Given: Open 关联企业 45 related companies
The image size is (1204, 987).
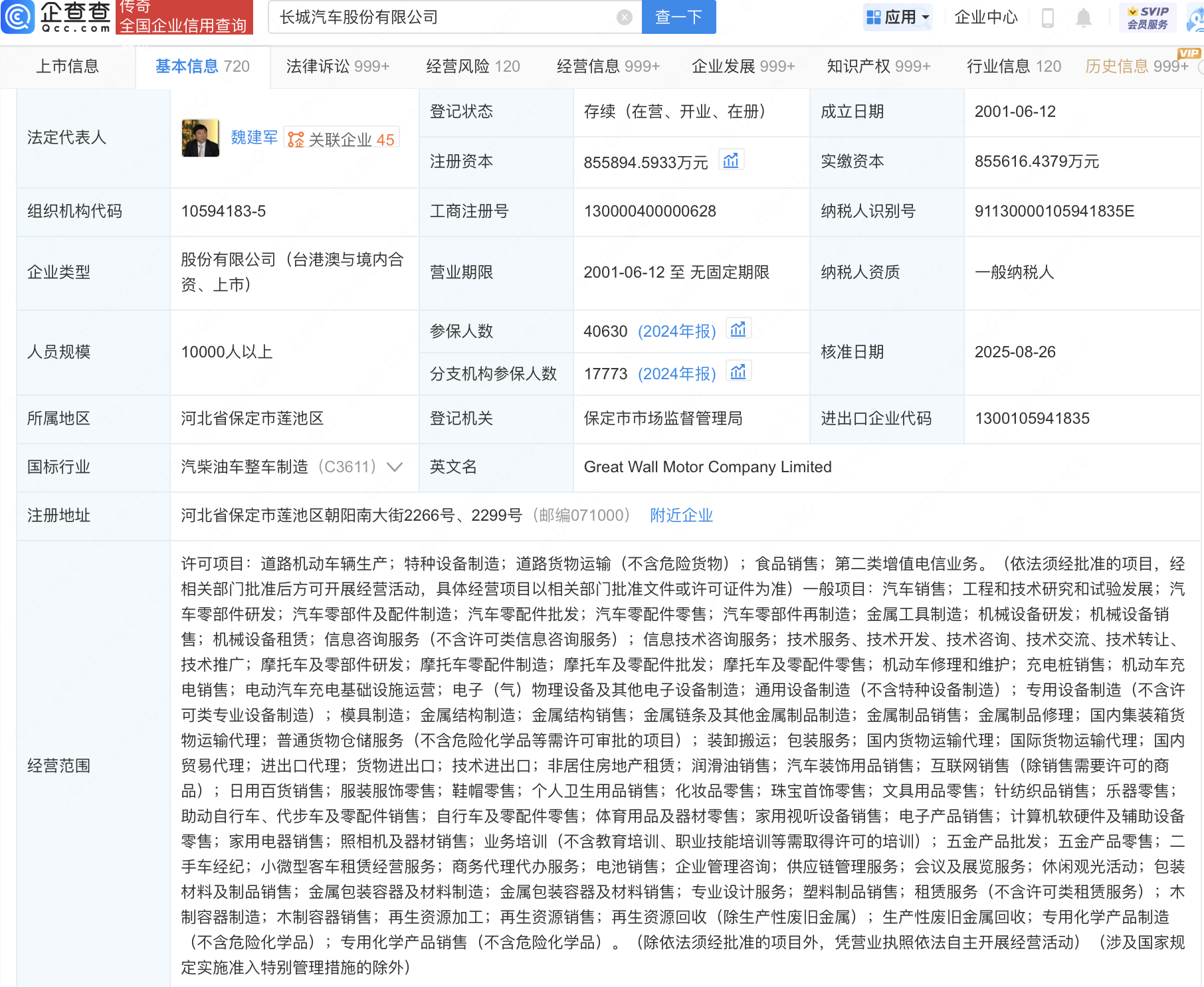Looking at the screenshot, I should pos(342,139).
